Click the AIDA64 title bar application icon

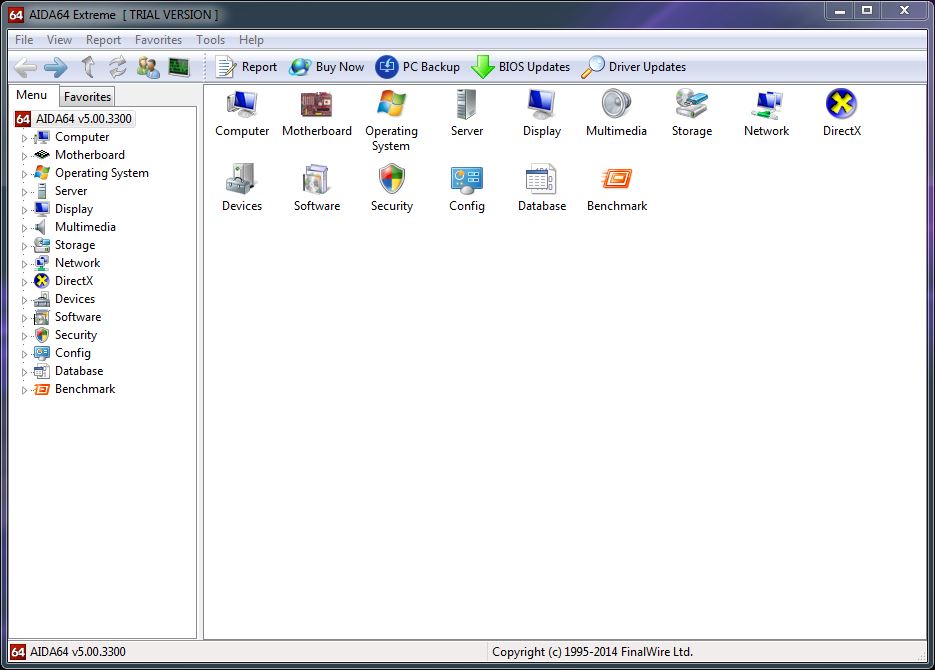tap(16, 15)
